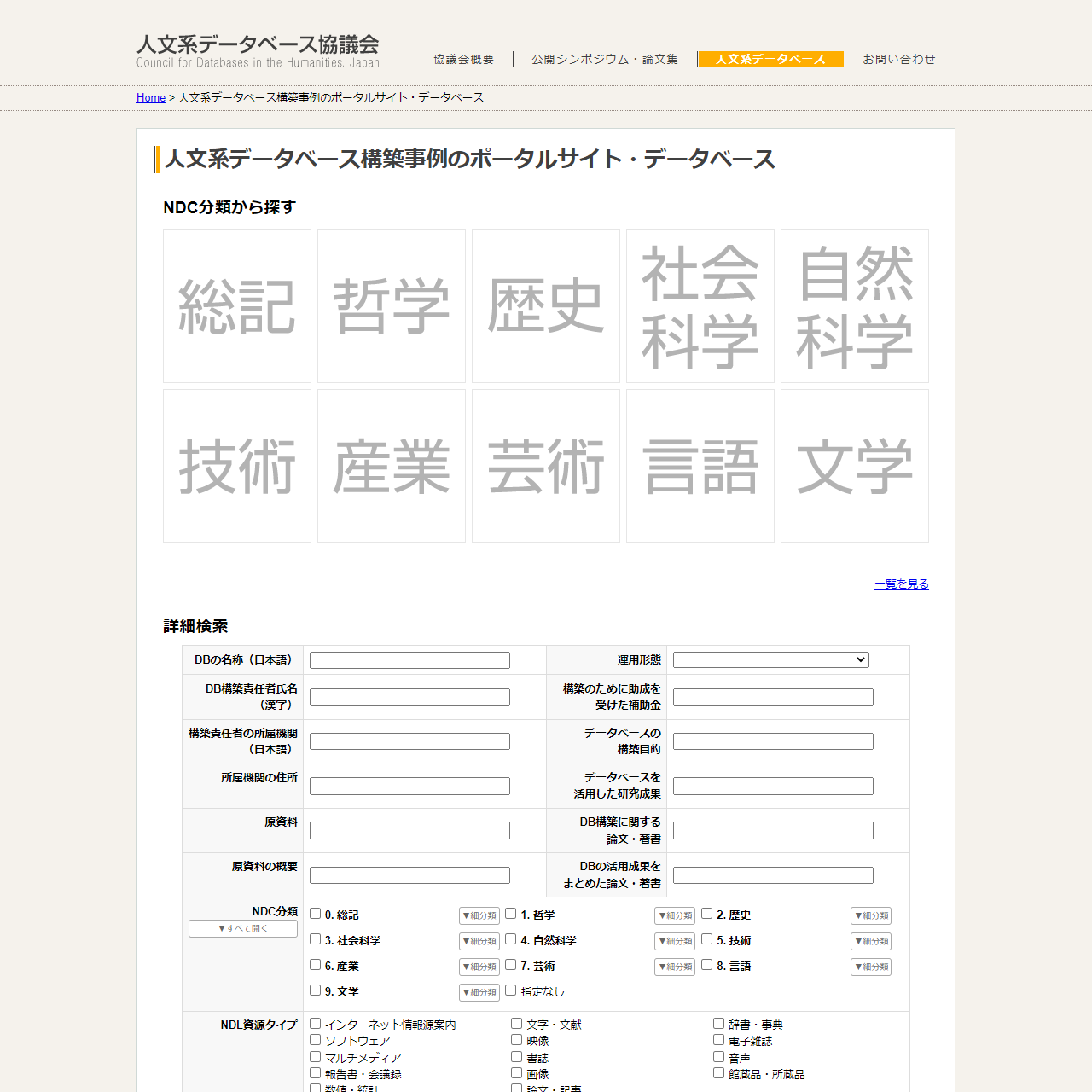Viewport: 1092px width, 1092px height.
Task: Tick the マルチメディア resource type
Action: pyautogui.click(x=315, y=1057)
